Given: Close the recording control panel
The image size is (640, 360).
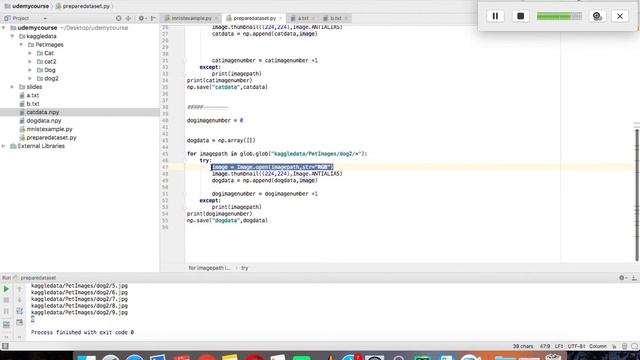Looking at the screenshot, I should 620,16.
